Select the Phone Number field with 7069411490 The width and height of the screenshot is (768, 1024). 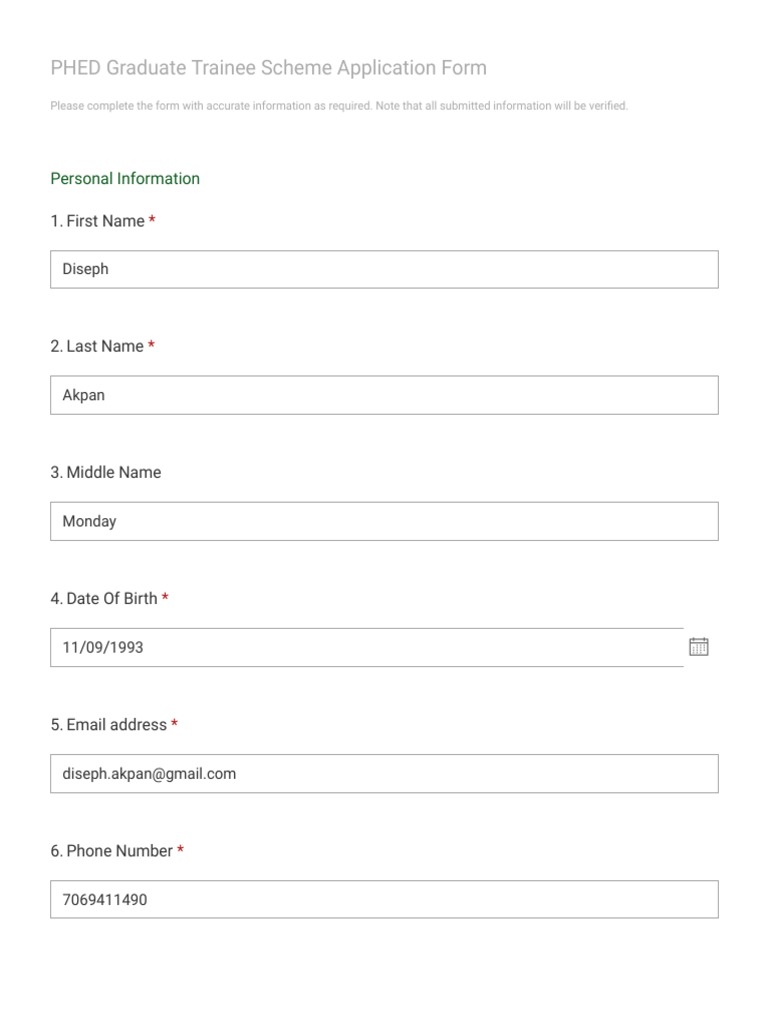384,899
